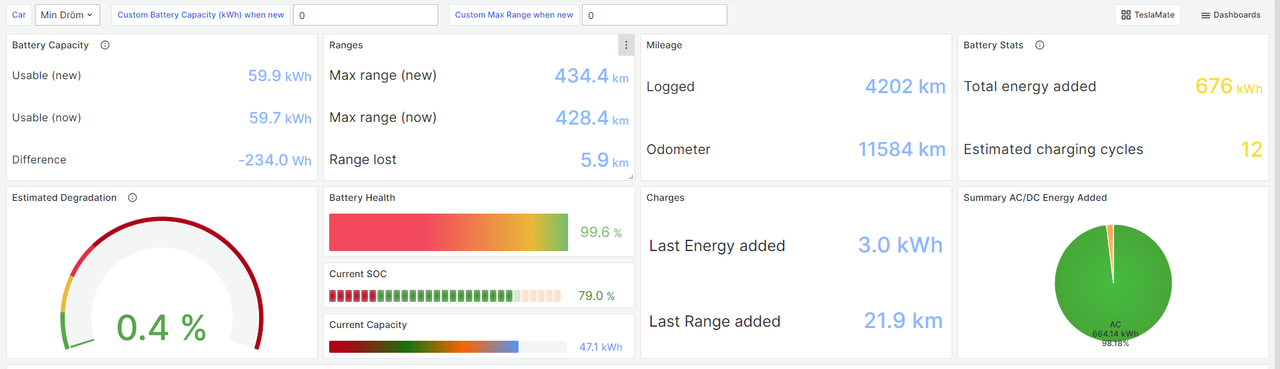This screenshot has height=369, width=1280.
Task: Click the Difference -234.0 Wh value
Action: [275, 160]
